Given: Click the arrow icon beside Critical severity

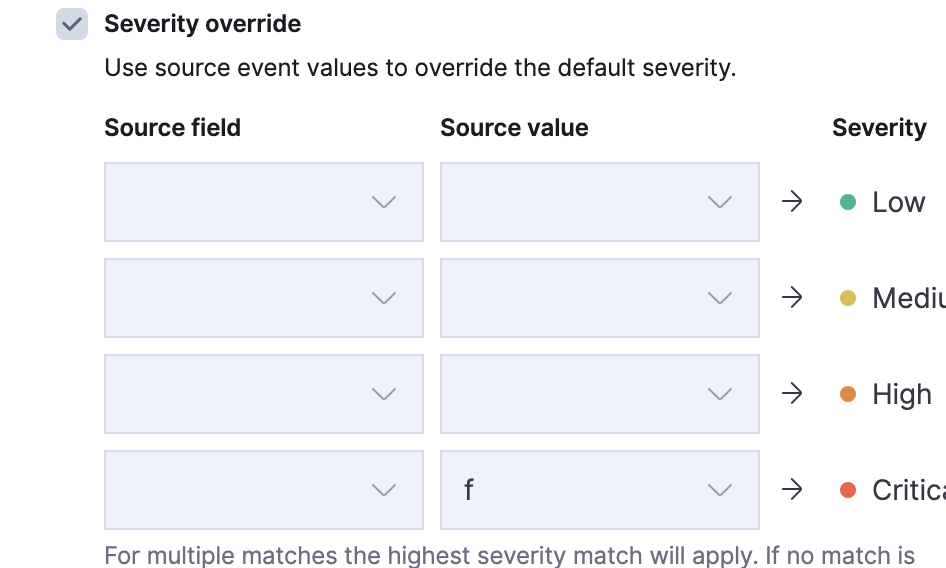Looking at the screenshot, I should (x=792, y=490).
